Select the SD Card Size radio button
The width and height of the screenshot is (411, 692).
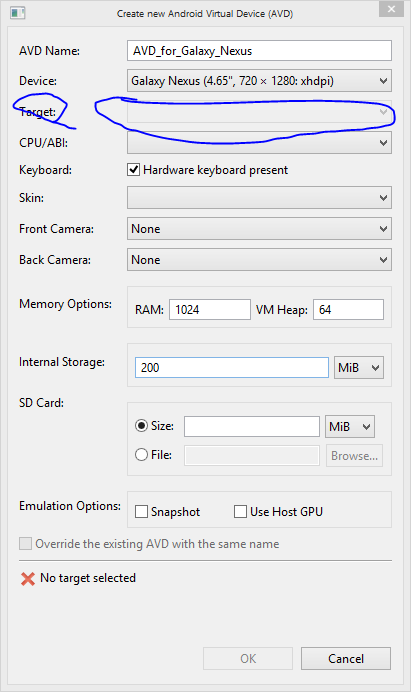click(x=141, y=426)
